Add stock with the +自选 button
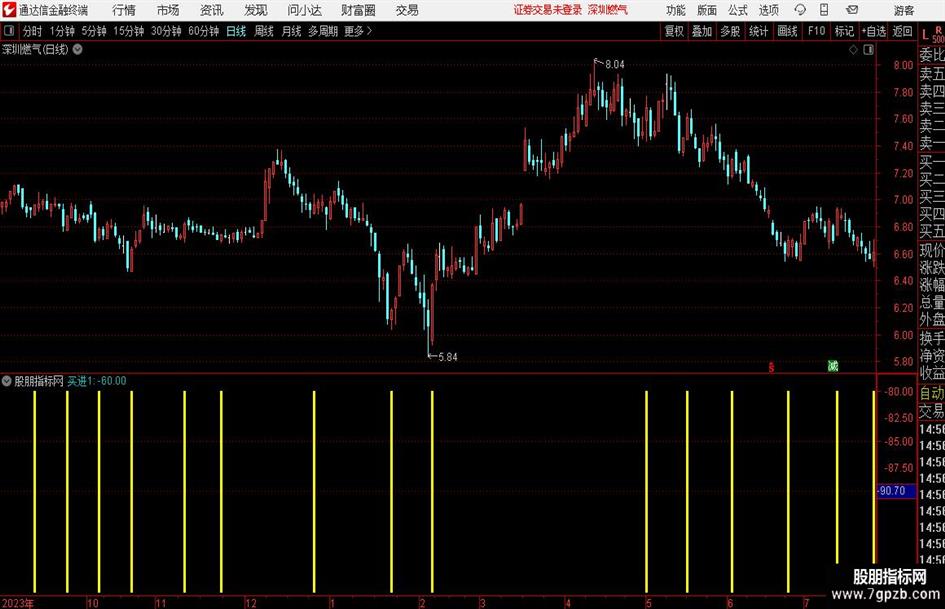This screenshot has height=609, width=945. point(874,31)
